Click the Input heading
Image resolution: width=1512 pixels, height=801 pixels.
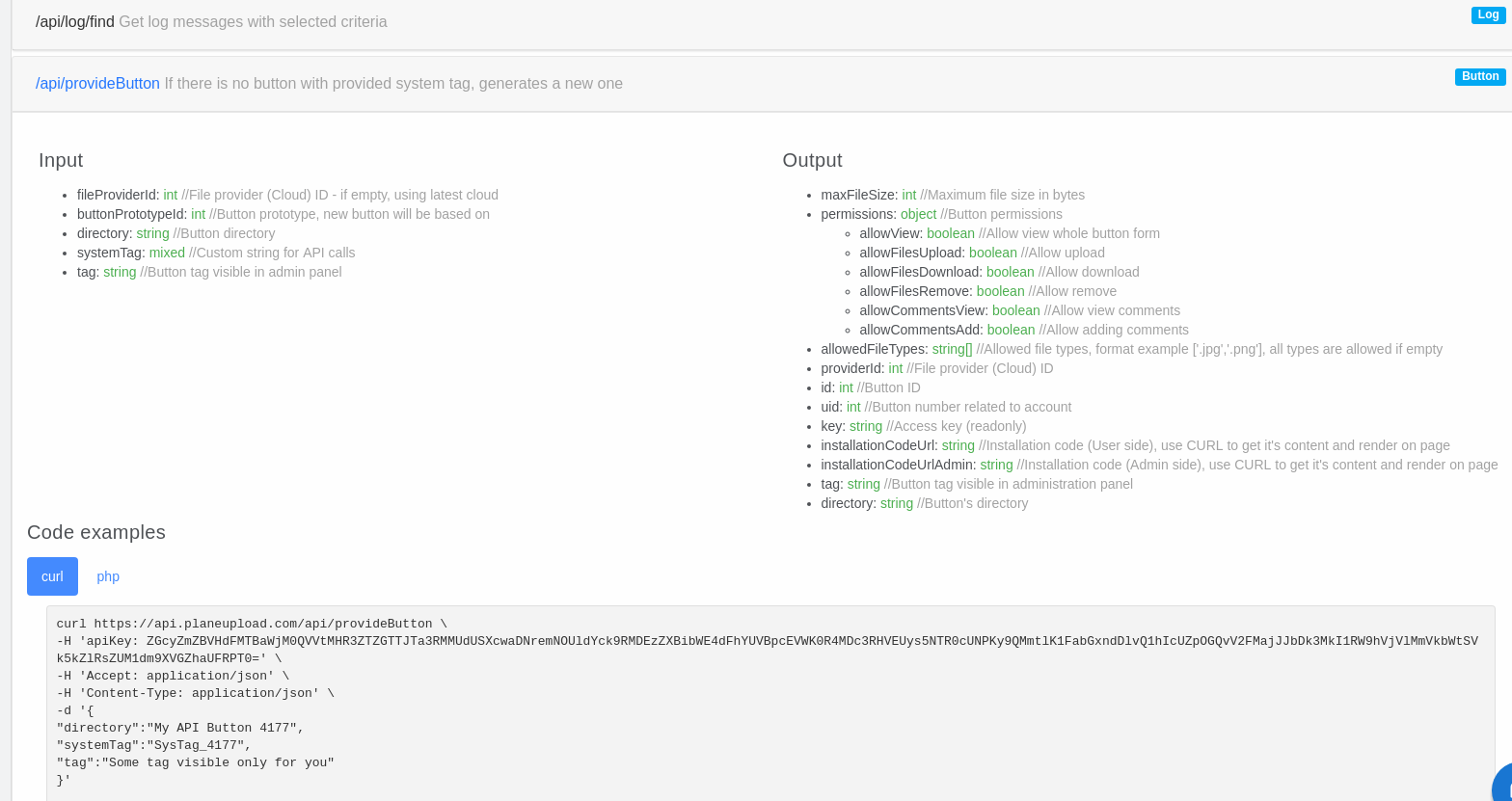61,160
